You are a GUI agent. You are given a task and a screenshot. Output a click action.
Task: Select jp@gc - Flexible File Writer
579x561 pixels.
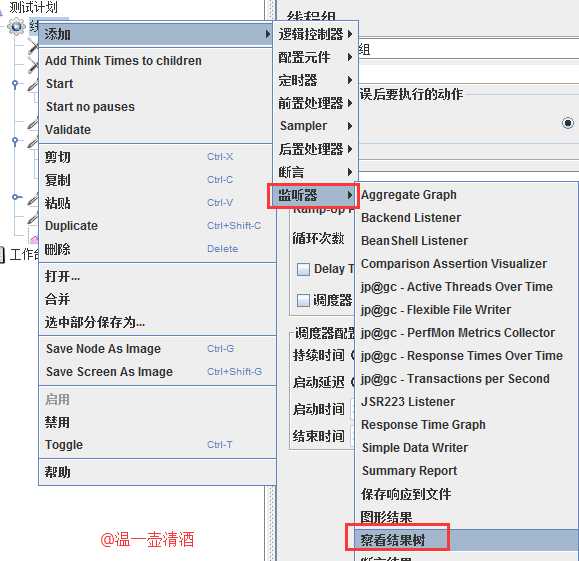466,309
